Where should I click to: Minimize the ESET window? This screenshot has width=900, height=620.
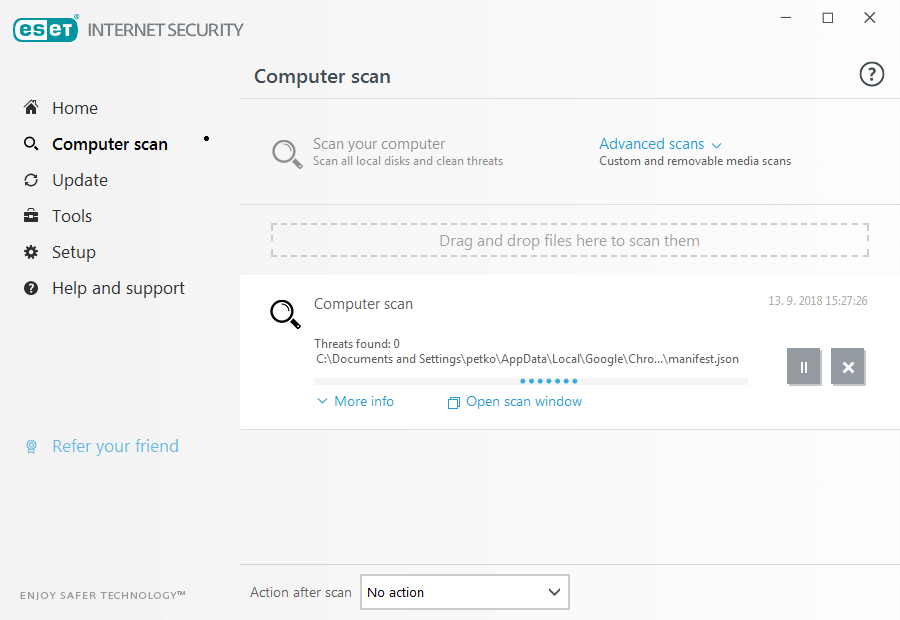[786, 18]
